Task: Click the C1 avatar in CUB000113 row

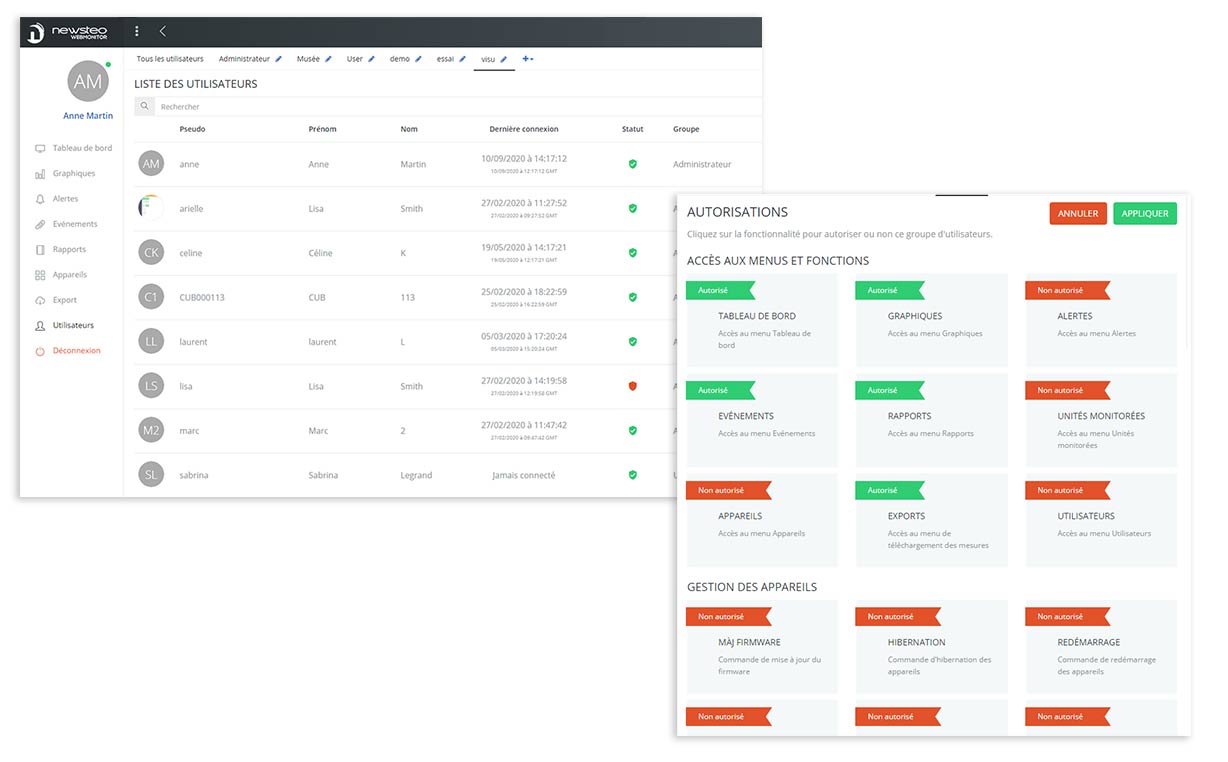Action: click(x=151, y=297)
